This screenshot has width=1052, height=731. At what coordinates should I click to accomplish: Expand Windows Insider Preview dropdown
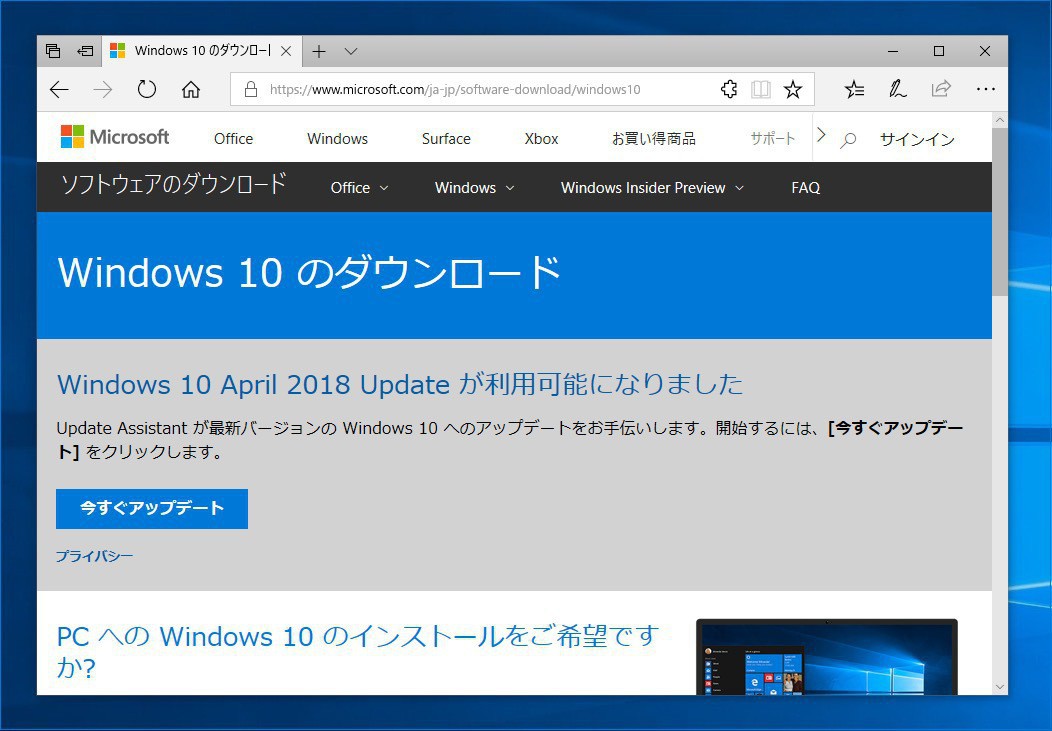[x=652, y=188]
